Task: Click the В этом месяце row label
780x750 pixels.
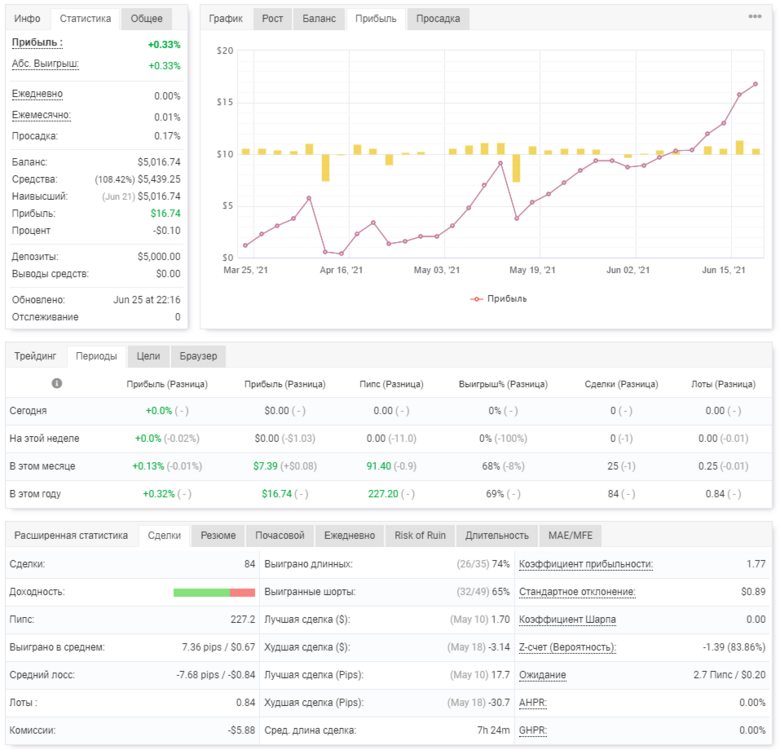Action: pos(42,467)
